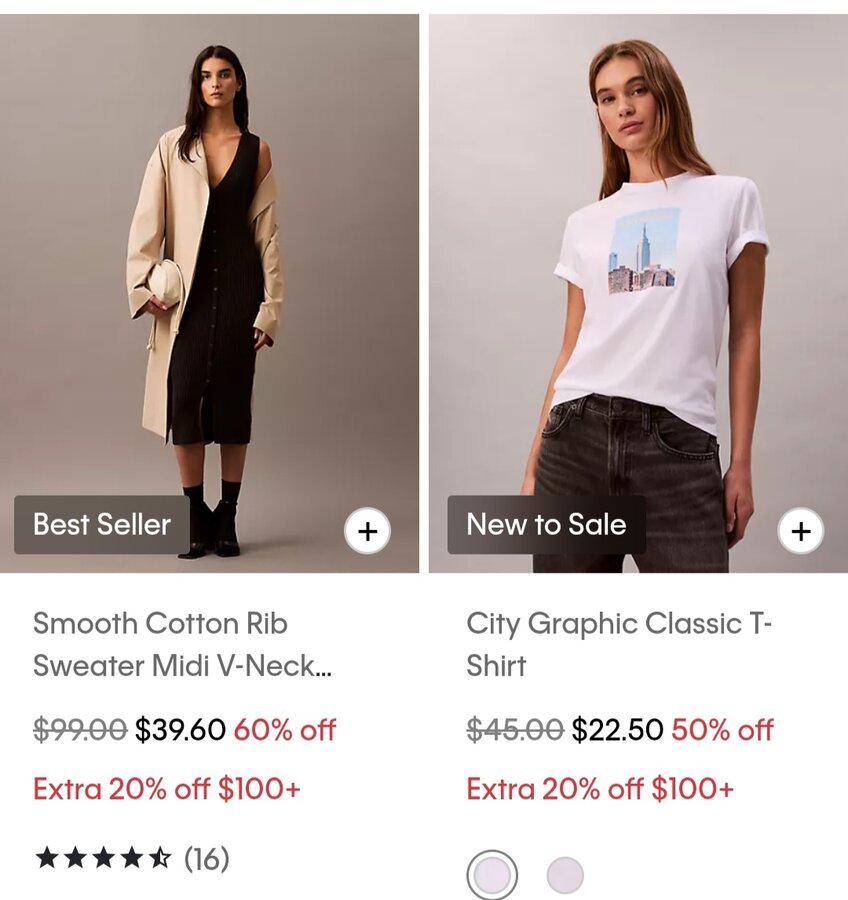The width and height of the screenshot is (848, 900).
Task: Select the first circled color swatch
Action: 492,875
